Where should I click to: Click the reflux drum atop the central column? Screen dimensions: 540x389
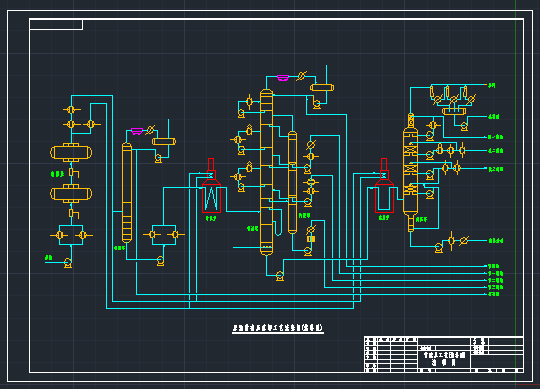click(x=322, y=87)
